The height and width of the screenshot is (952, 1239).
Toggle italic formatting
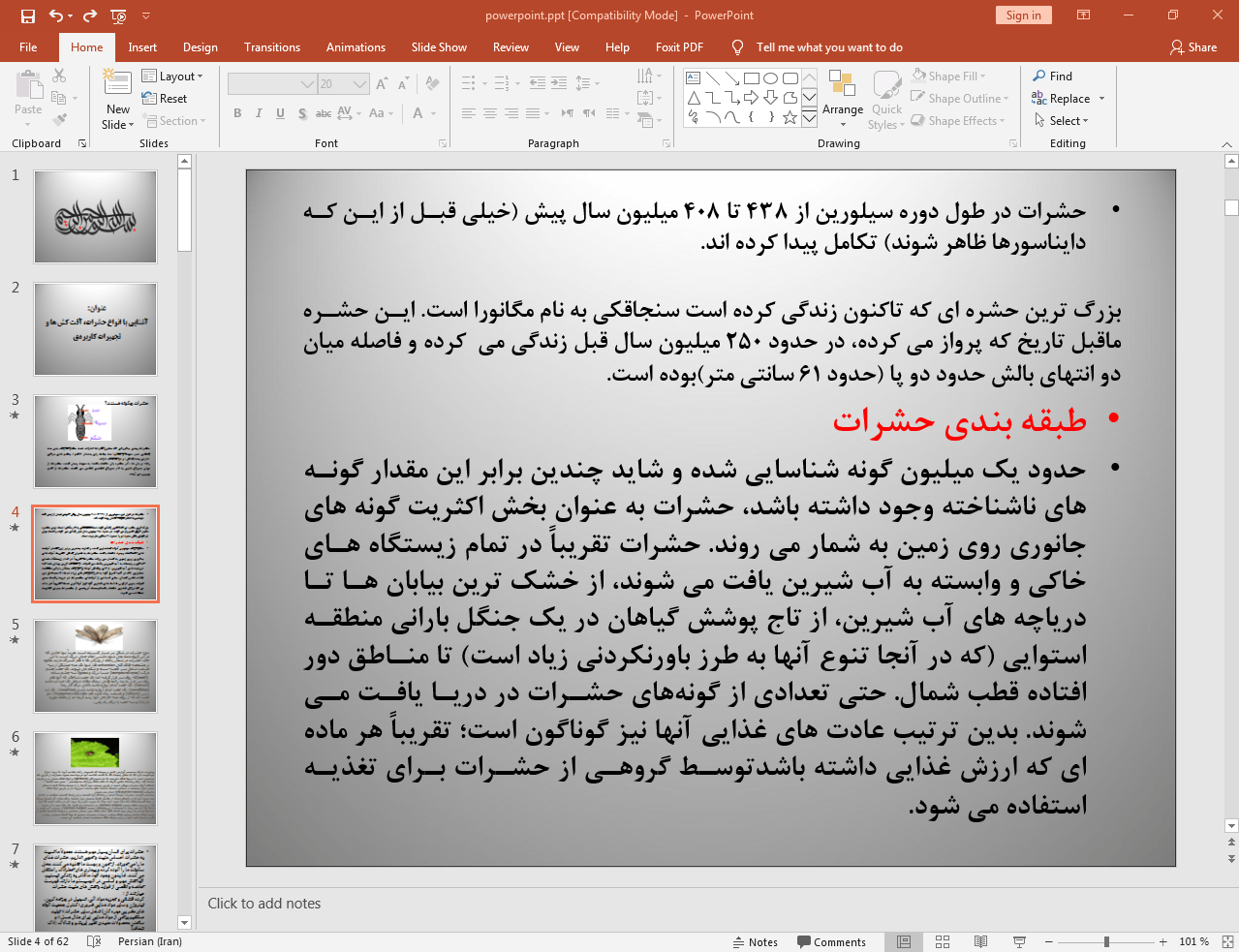pyautogui.click(x=259, y=113)
